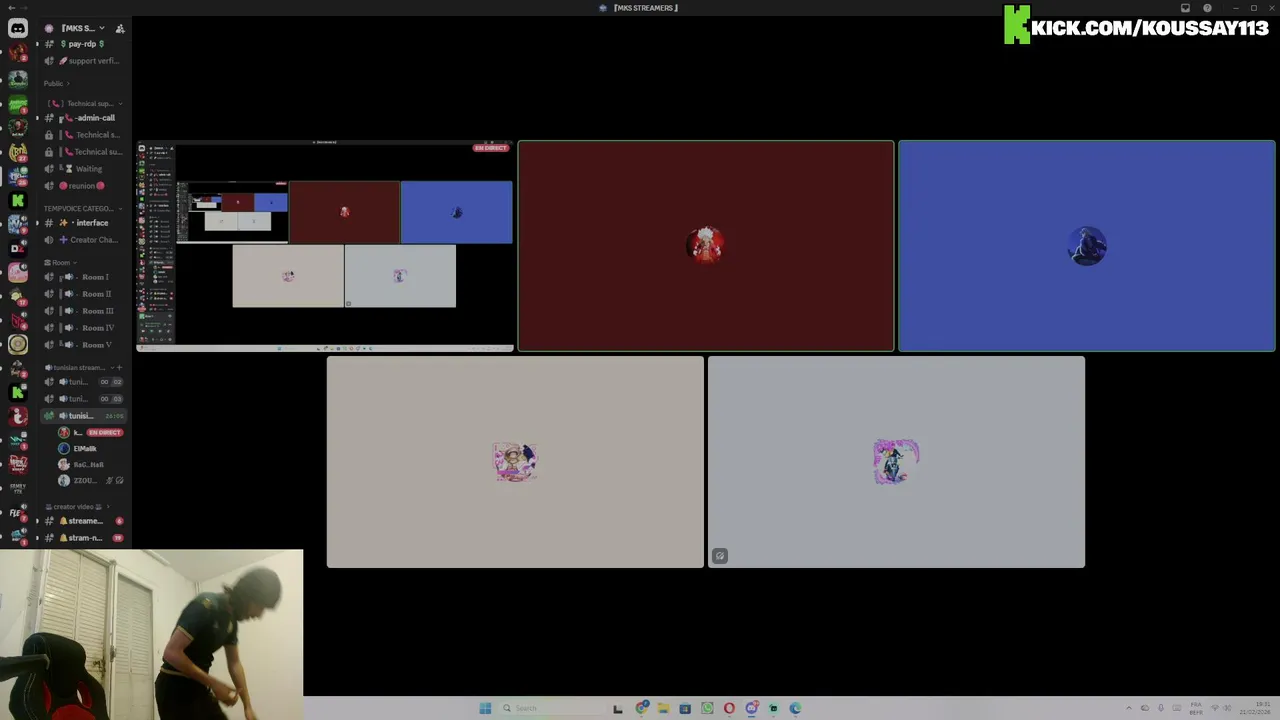Click the back navigation arrow in Discord
1280x720 pixels.
[11, 8]
